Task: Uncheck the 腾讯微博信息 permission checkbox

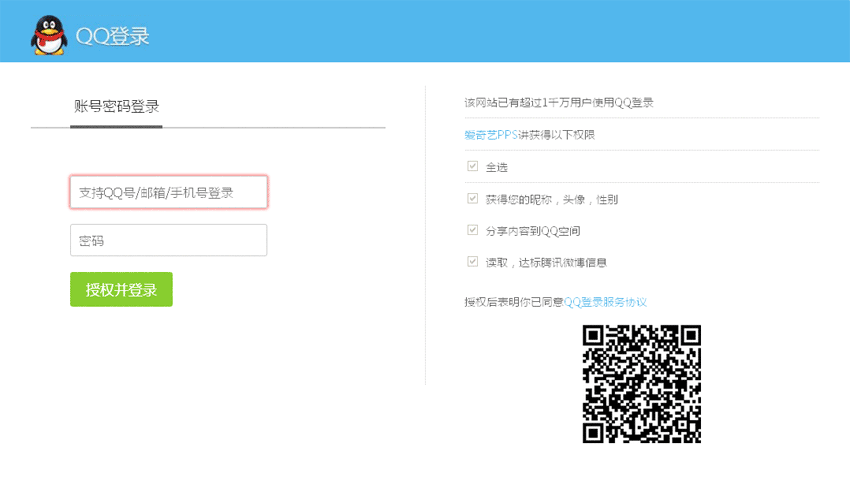Action: pyautogui.click(x=473, y=262)
